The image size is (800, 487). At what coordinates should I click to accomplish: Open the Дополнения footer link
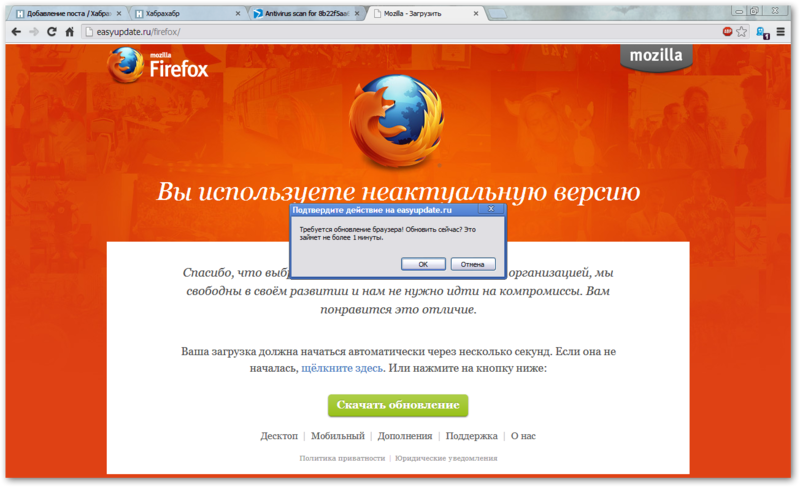(405, 436)
